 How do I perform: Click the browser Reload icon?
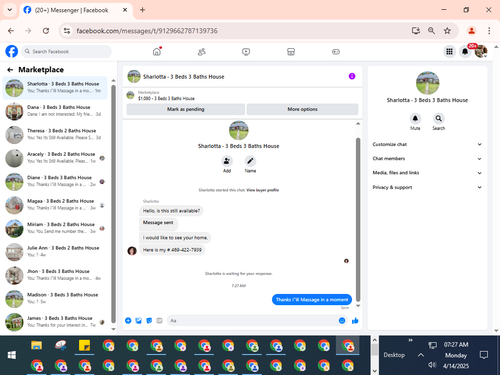(46, 31)
